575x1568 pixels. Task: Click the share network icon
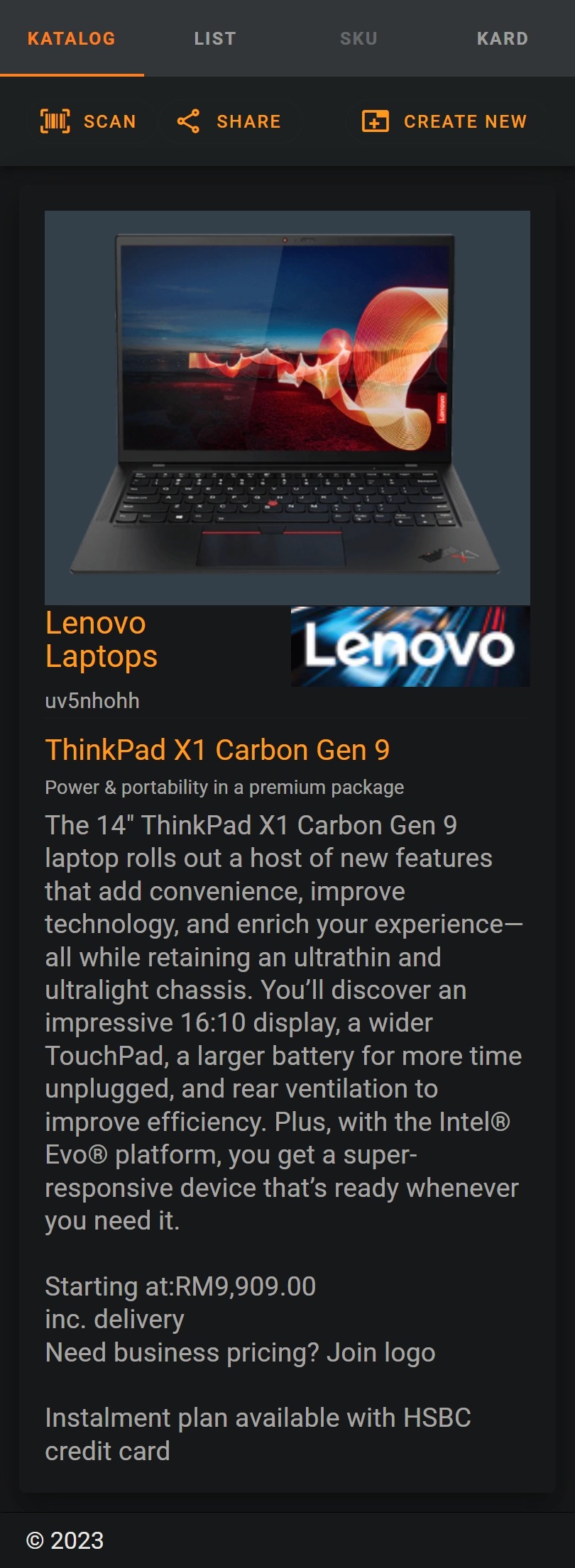click(188, 121)
